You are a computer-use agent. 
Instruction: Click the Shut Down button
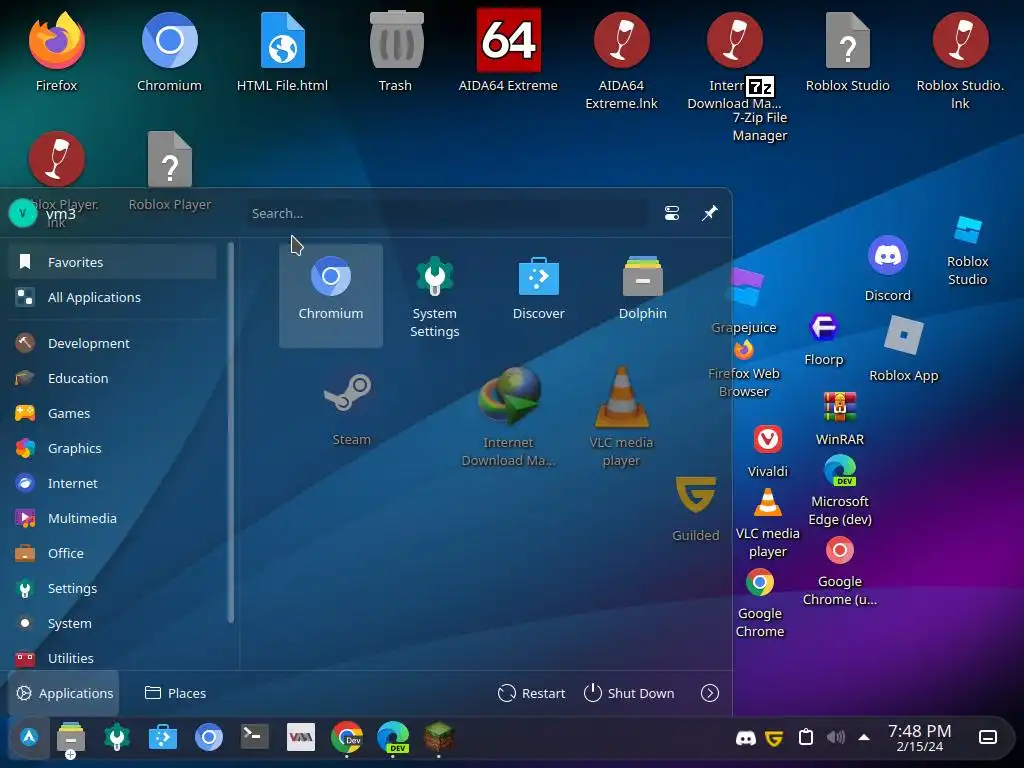(629, 693)
